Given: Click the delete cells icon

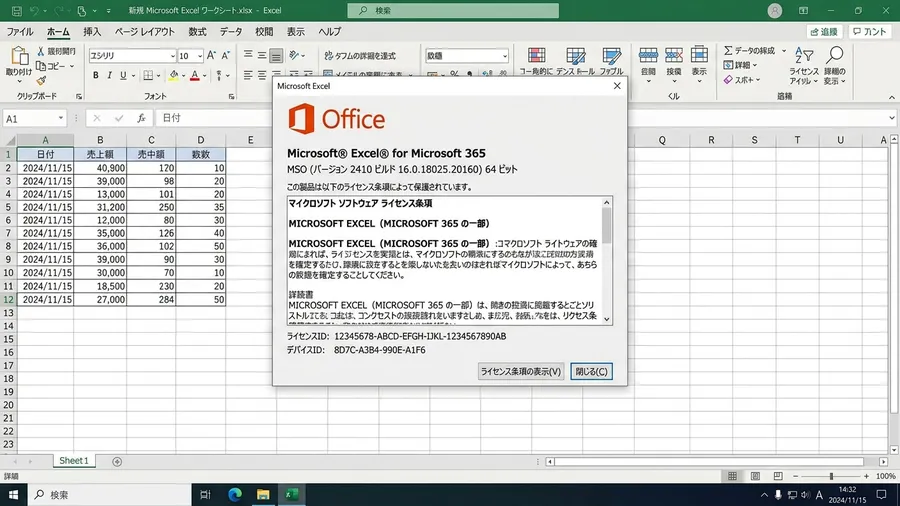Looking at the screenshot, I should click(673, 55).
